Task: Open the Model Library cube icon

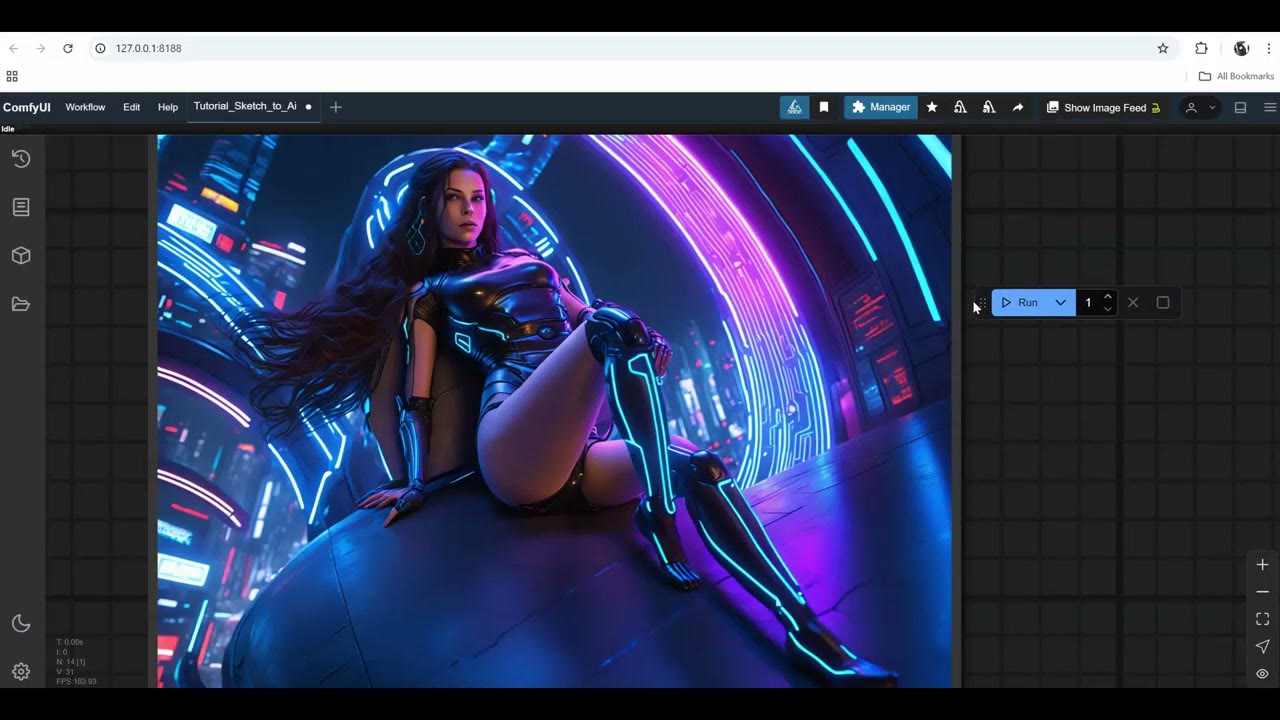Action: pos(21,256)
